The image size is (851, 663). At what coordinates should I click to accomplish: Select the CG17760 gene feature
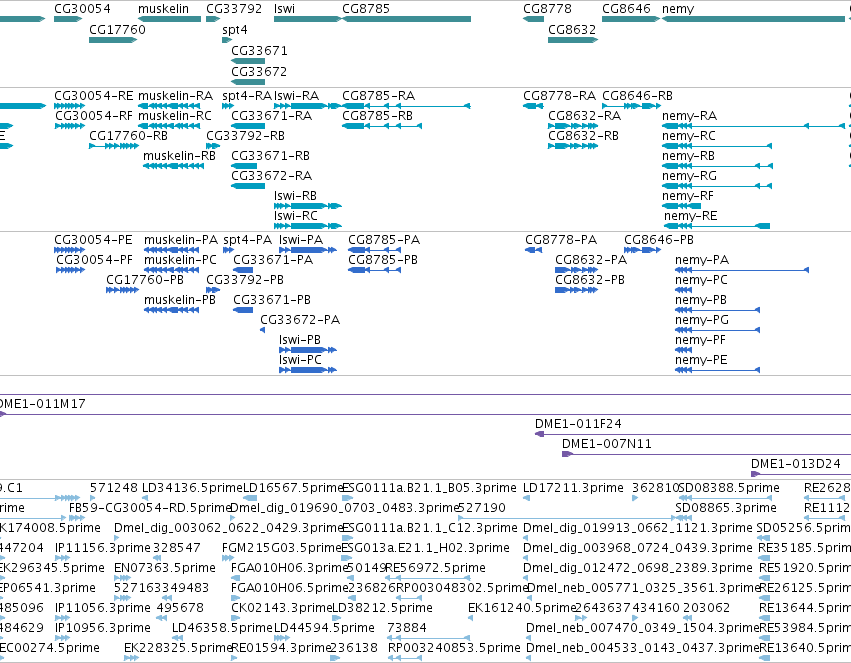113,40
